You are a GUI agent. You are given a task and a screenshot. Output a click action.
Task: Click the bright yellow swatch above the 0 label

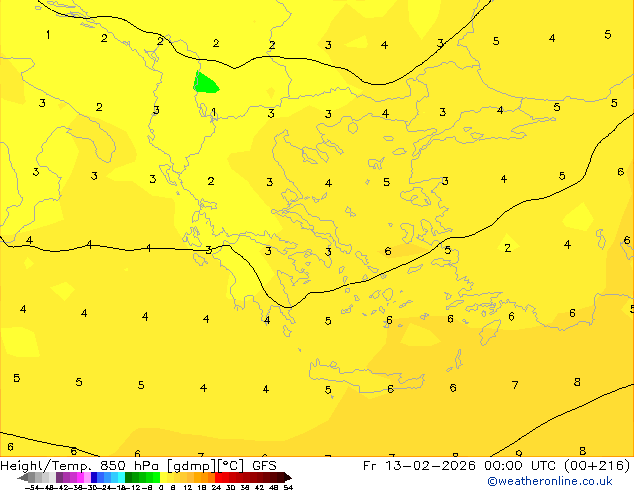(163, 477)
